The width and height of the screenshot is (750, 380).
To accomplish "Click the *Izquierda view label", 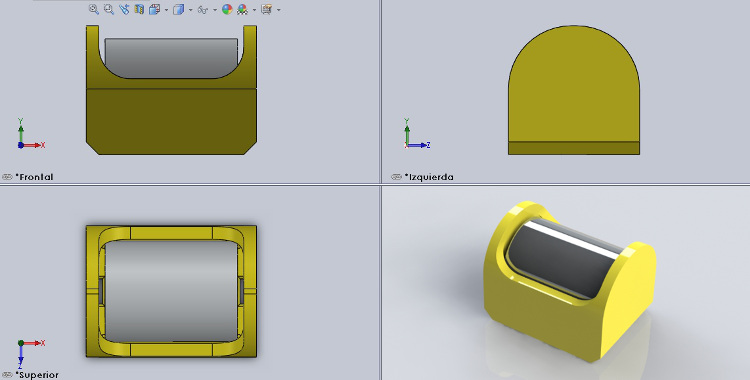I will coord(429,177).
